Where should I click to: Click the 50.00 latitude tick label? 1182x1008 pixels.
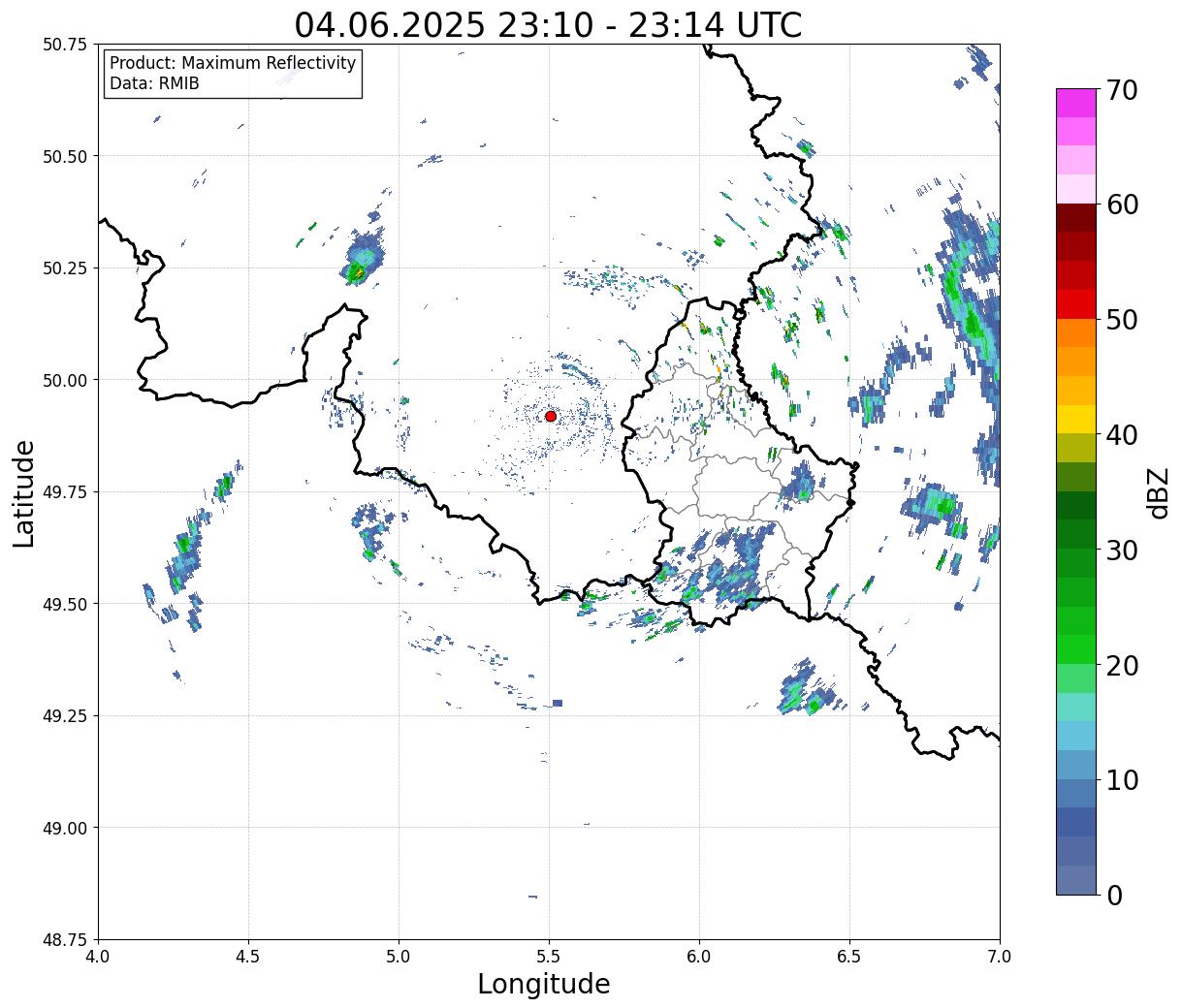(65, 380)
